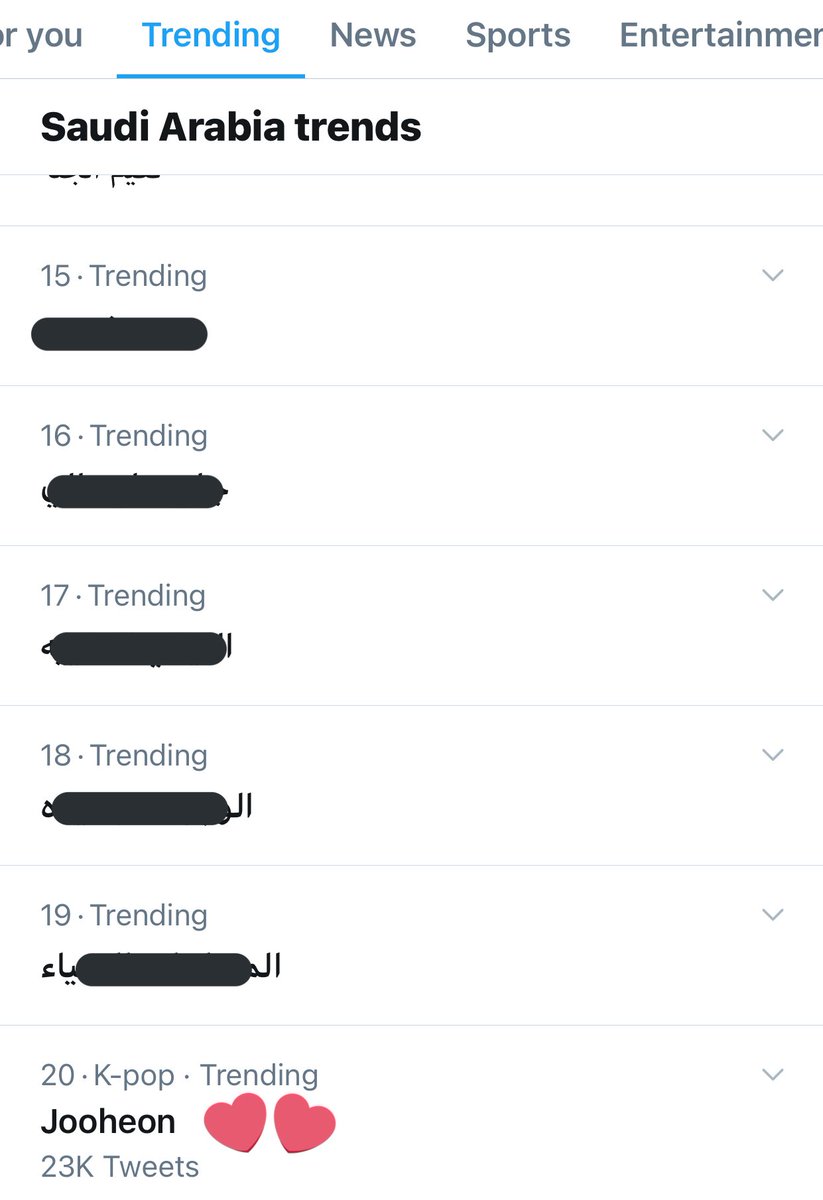Open chevron menu for trend 18
Screen dimensions: 823x1200
[772, 755]
